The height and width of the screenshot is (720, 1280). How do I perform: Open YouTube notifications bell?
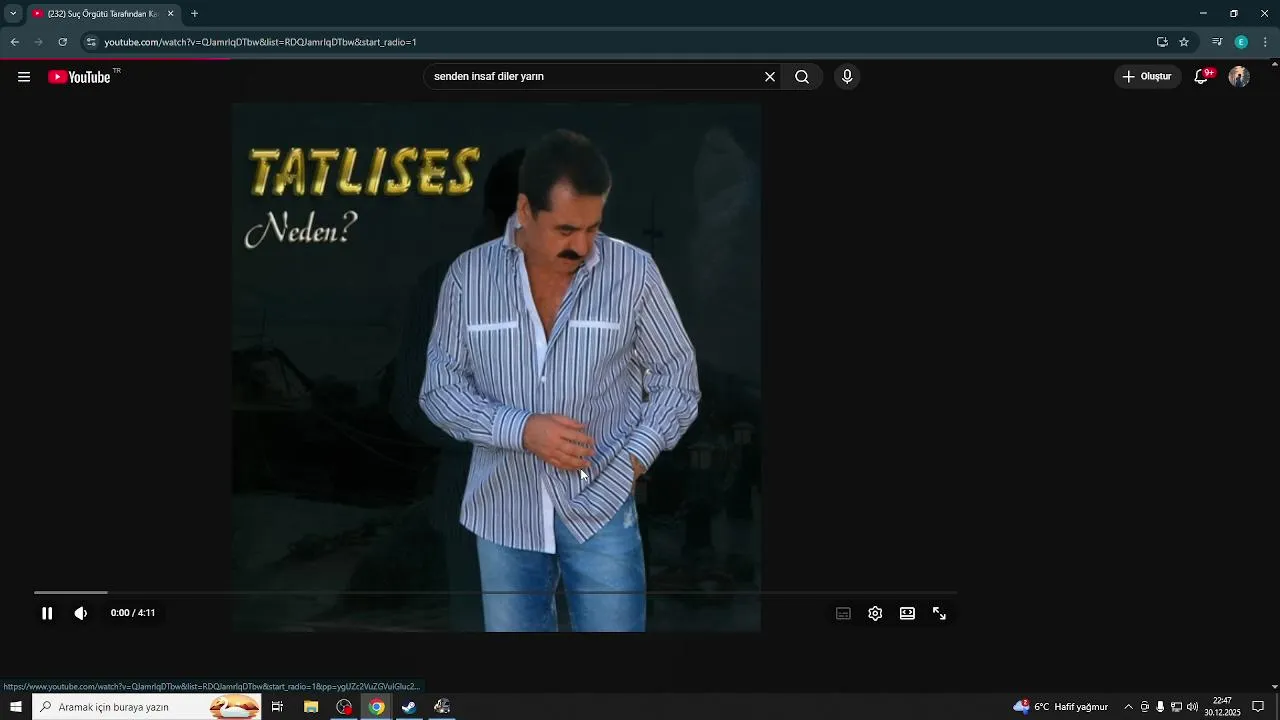[x=1203, y=77]
